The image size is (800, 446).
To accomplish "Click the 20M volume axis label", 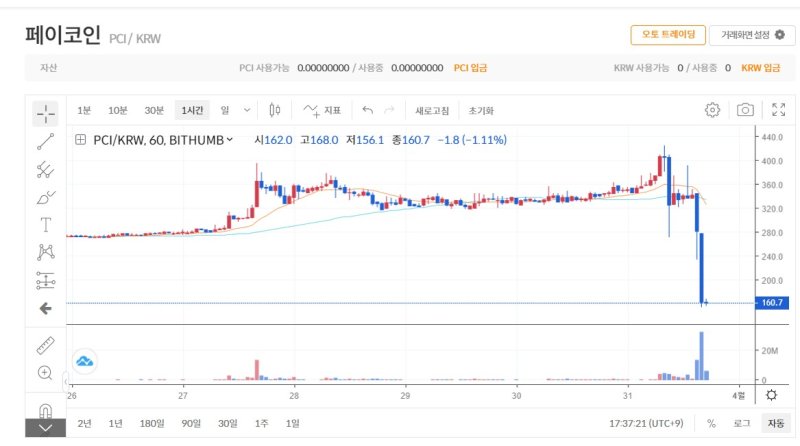I will [x=770, y=351].
